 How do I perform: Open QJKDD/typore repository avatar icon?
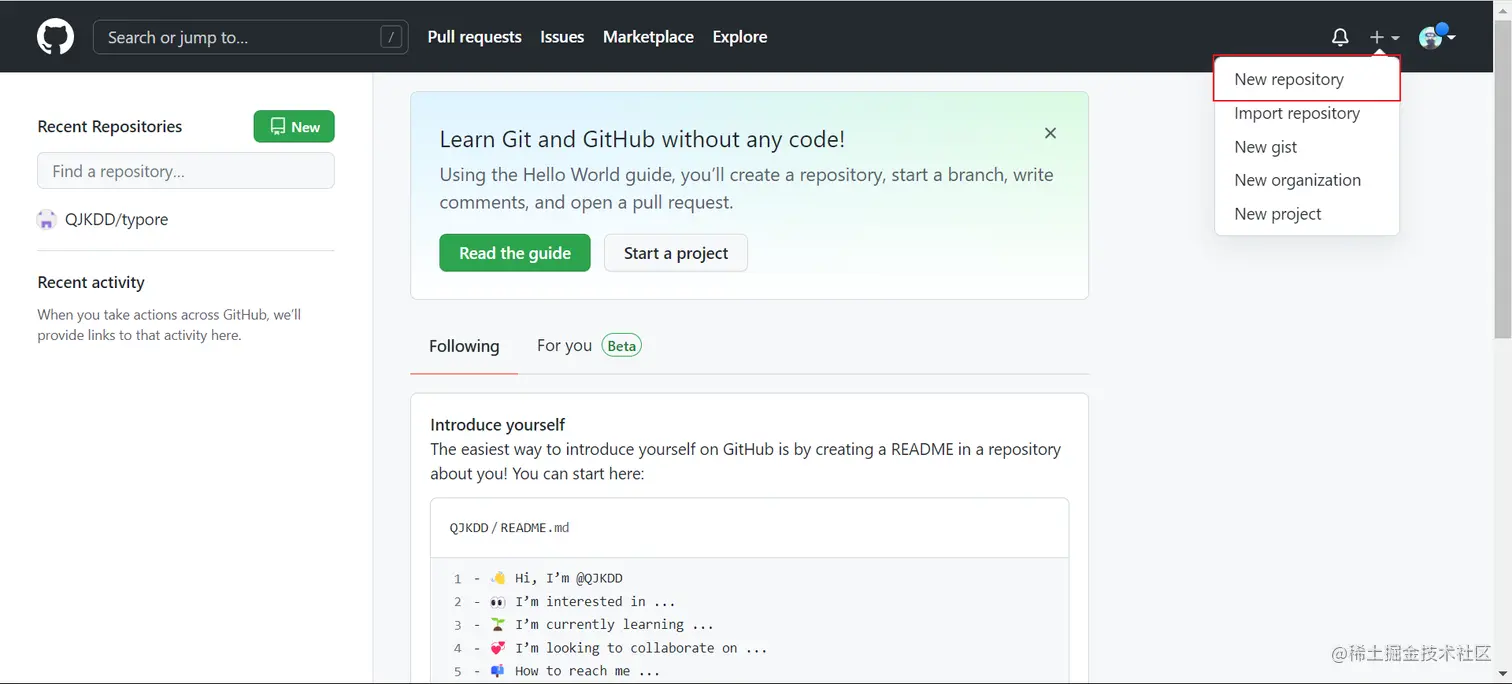(x=46, y=220)
